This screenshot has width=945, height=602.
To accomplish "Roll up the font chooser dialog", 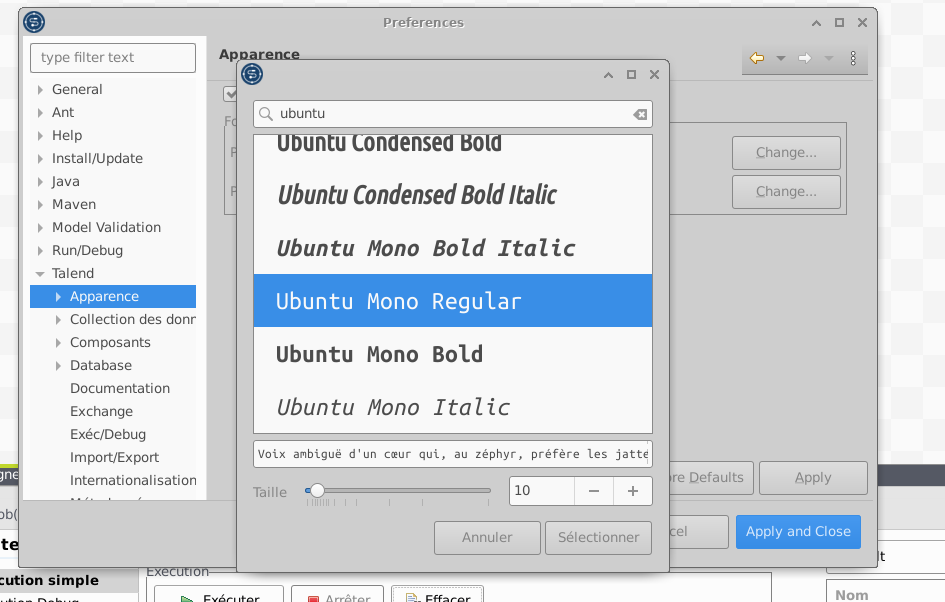I will [x=608, y=75].
